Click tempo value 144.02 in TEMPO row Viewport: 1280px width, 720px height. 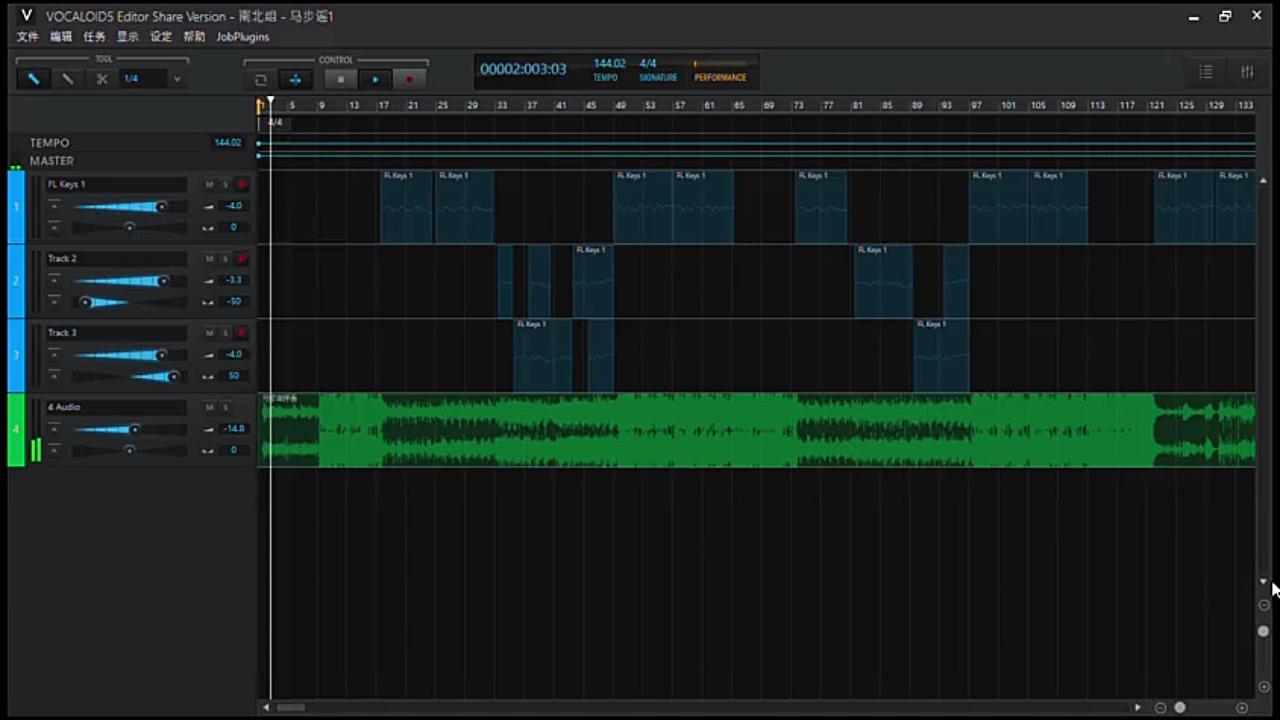(228, 143)
